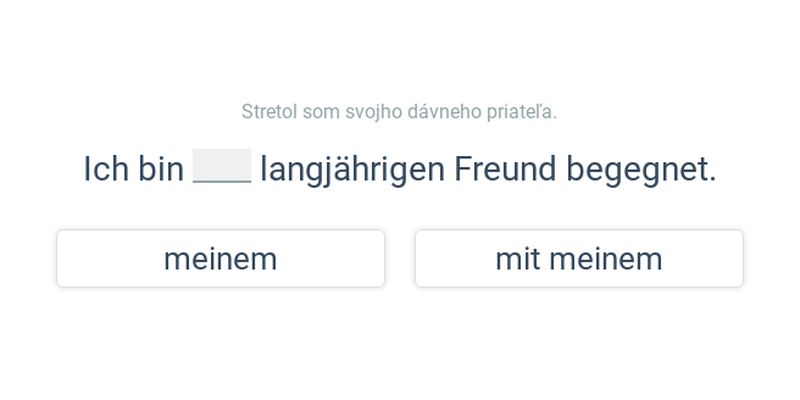This screenshot has height=400, width=800.
Task: Click the blank gap in the German sentence
Action: [222, 166]
